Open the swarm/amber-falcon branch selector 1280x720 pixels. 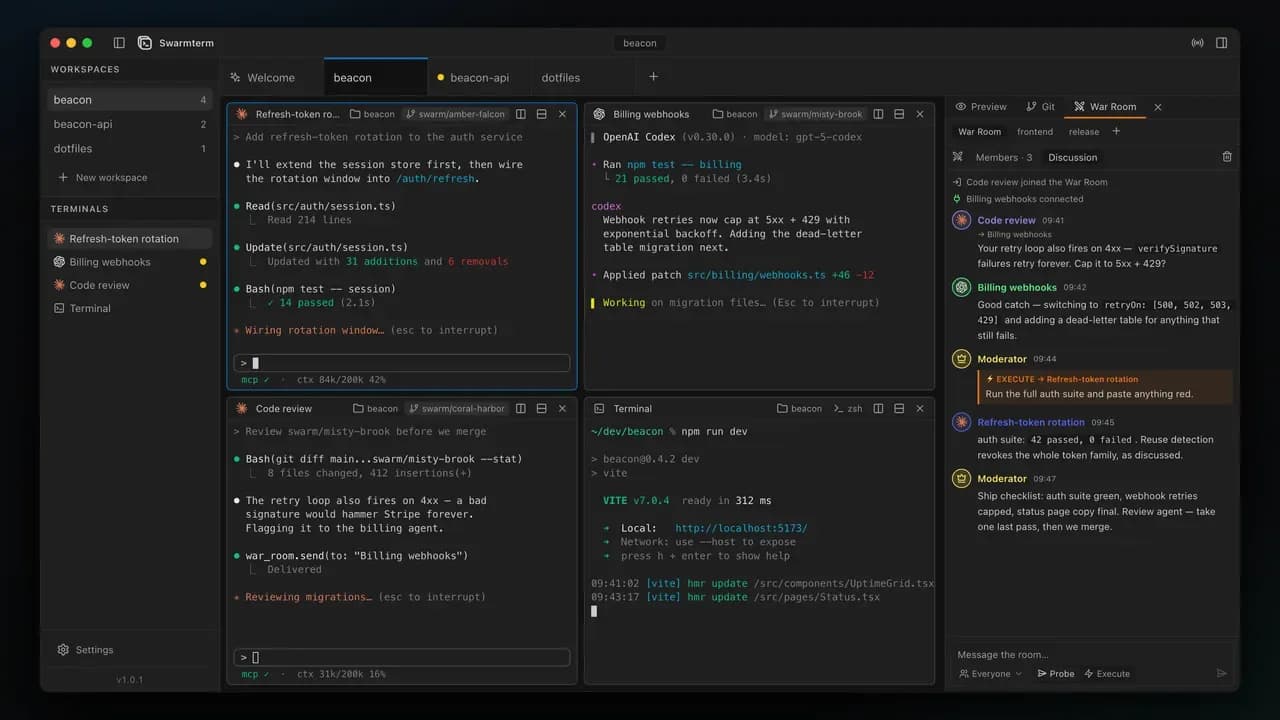[456, 114]
